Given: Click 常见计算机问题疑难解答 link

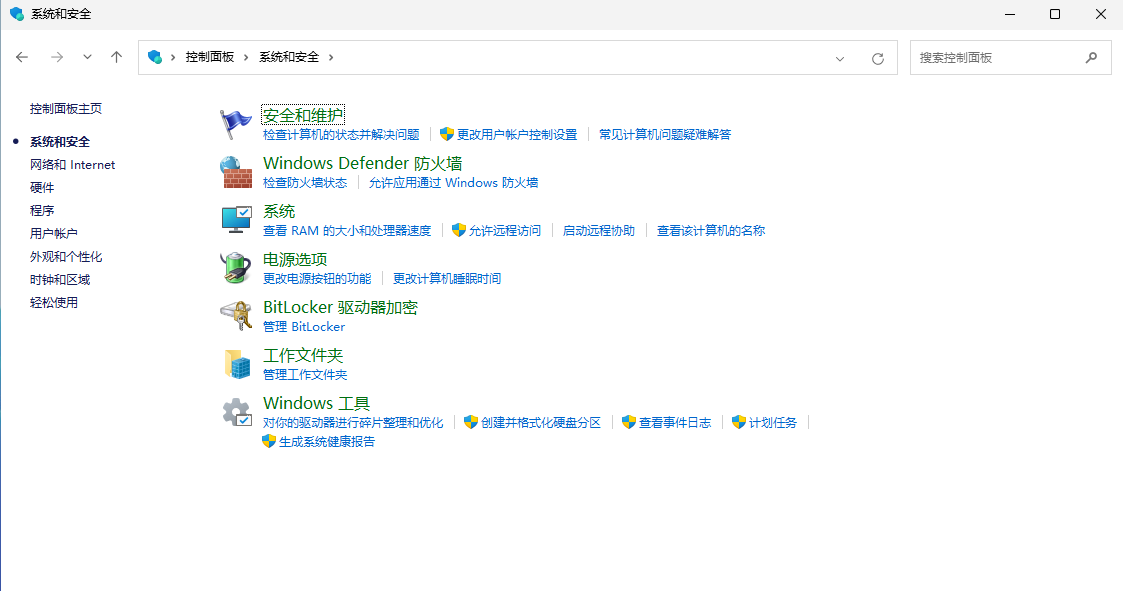Looking at the screenshot, I should (665, 135).
